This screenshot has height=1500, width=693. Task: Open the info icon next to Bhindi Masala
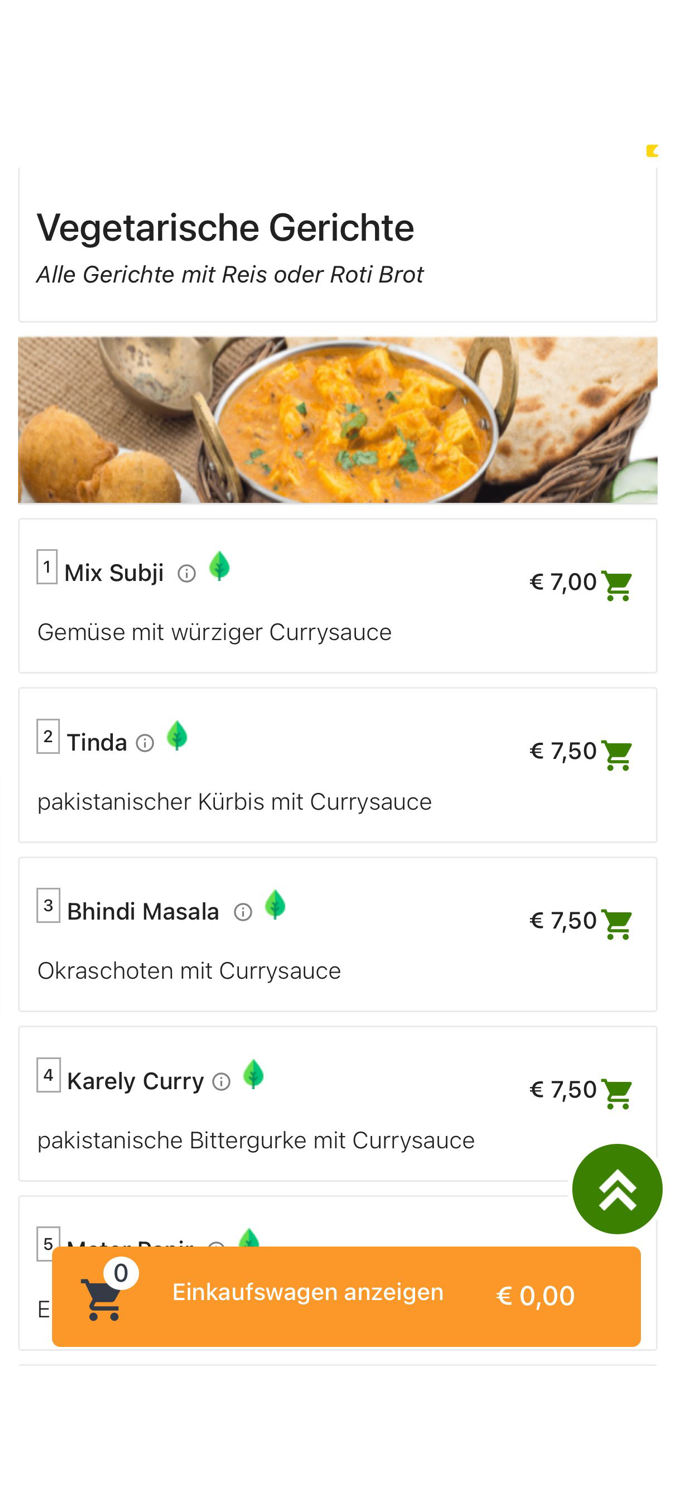[242, 912]
